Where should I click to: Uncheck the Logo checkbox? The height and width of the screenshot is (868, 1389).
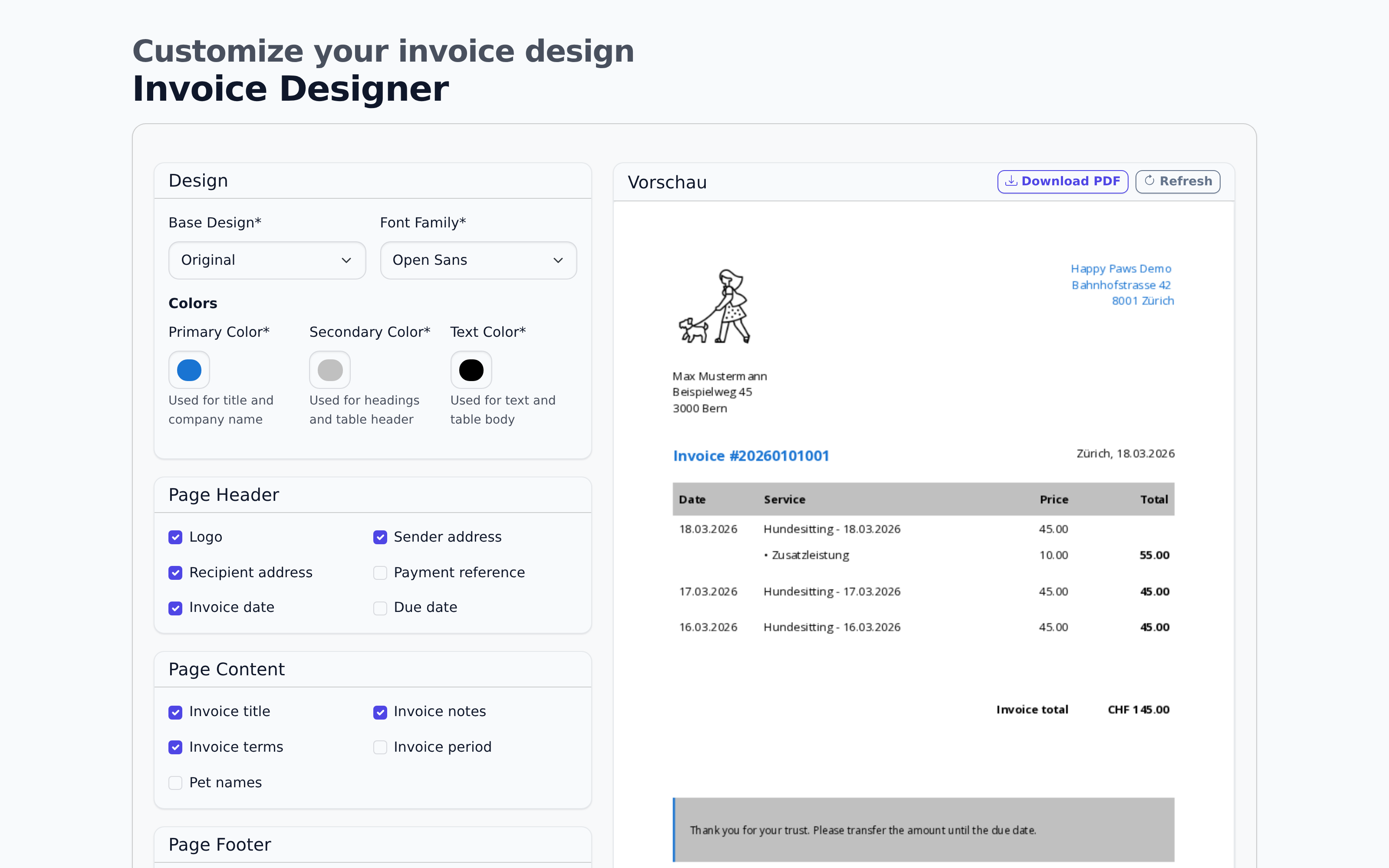point(175,537)
